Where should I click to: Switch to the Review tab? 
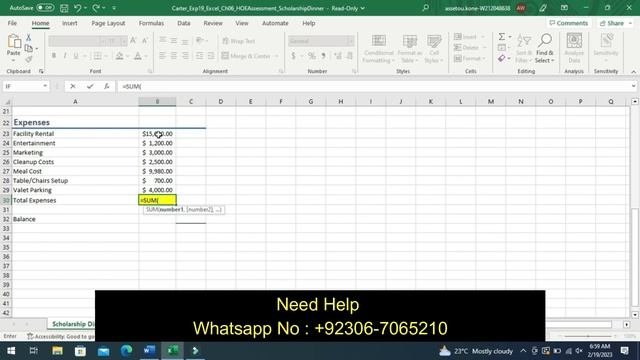tap(213, 23)
